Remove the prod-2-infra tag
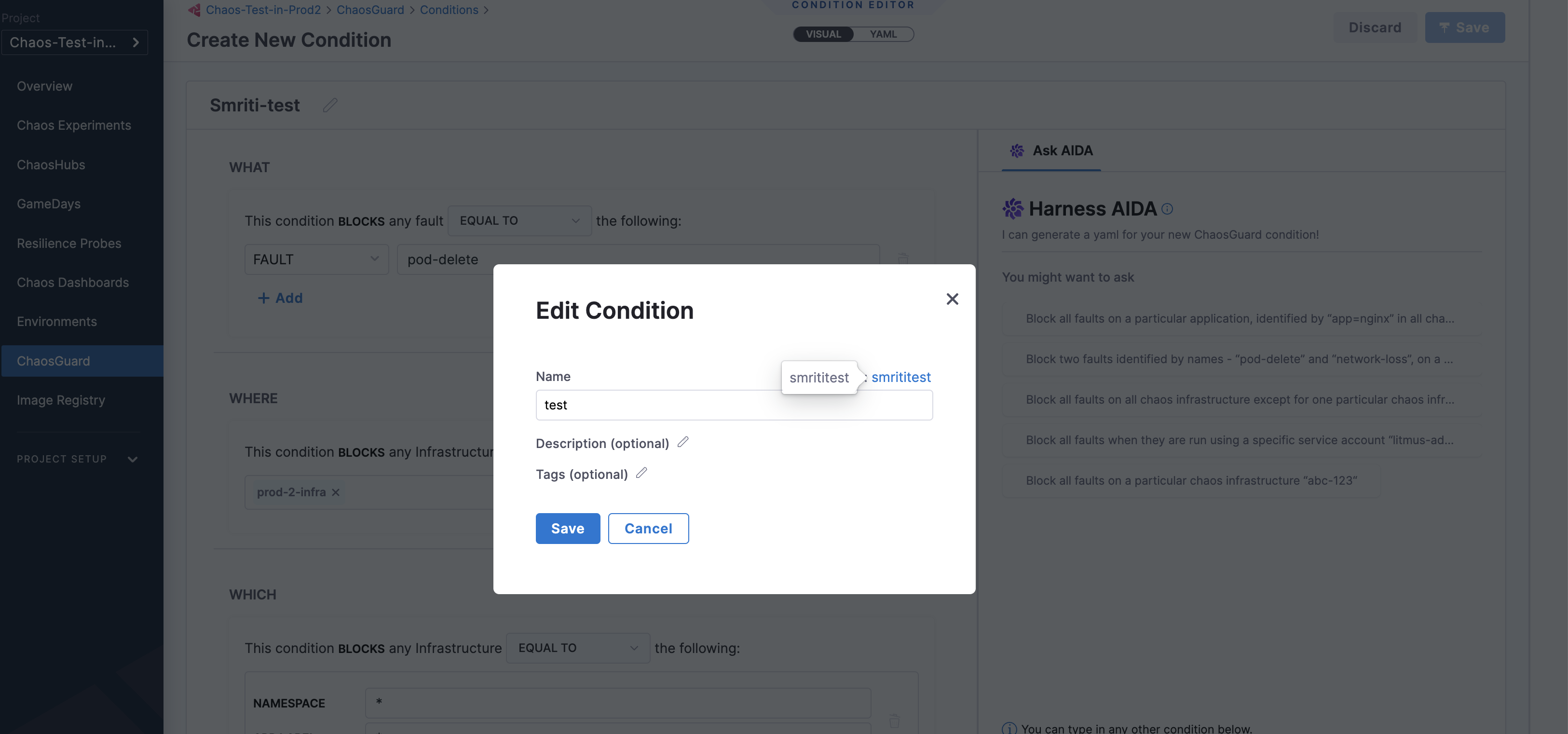This screenshot has height=734, width=1568. tap(335, 492)
